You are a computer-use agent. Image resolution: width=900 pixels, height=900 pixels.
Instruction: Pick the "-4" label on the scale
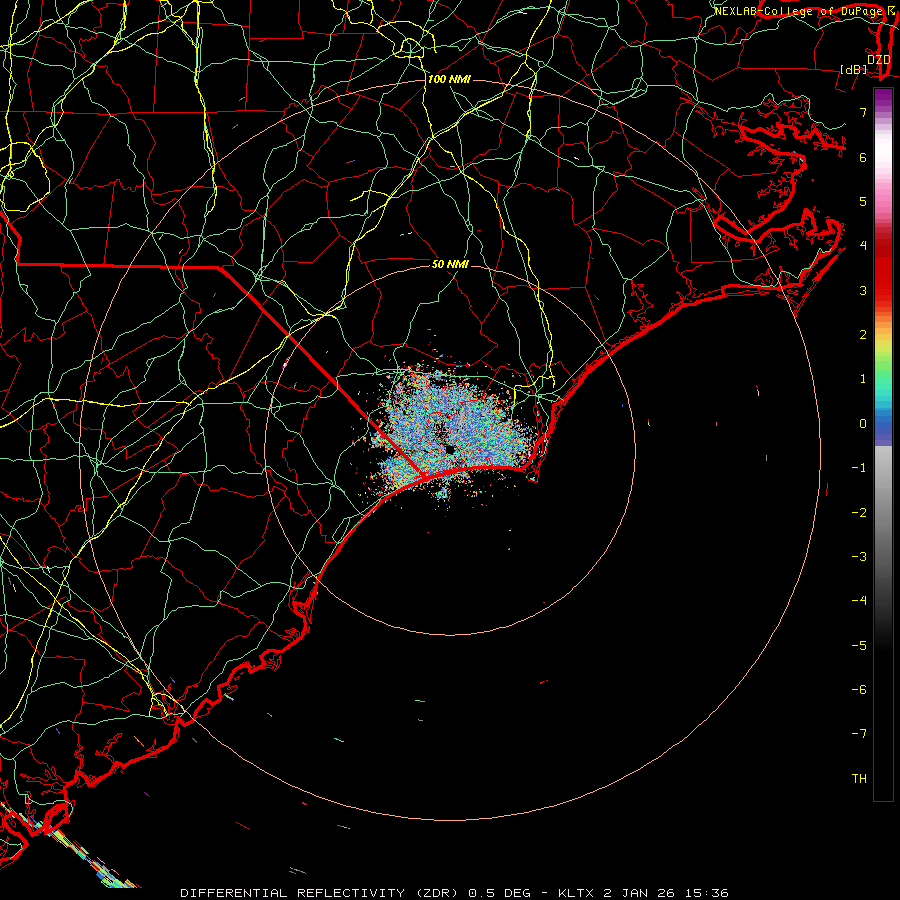coord(859,601)
